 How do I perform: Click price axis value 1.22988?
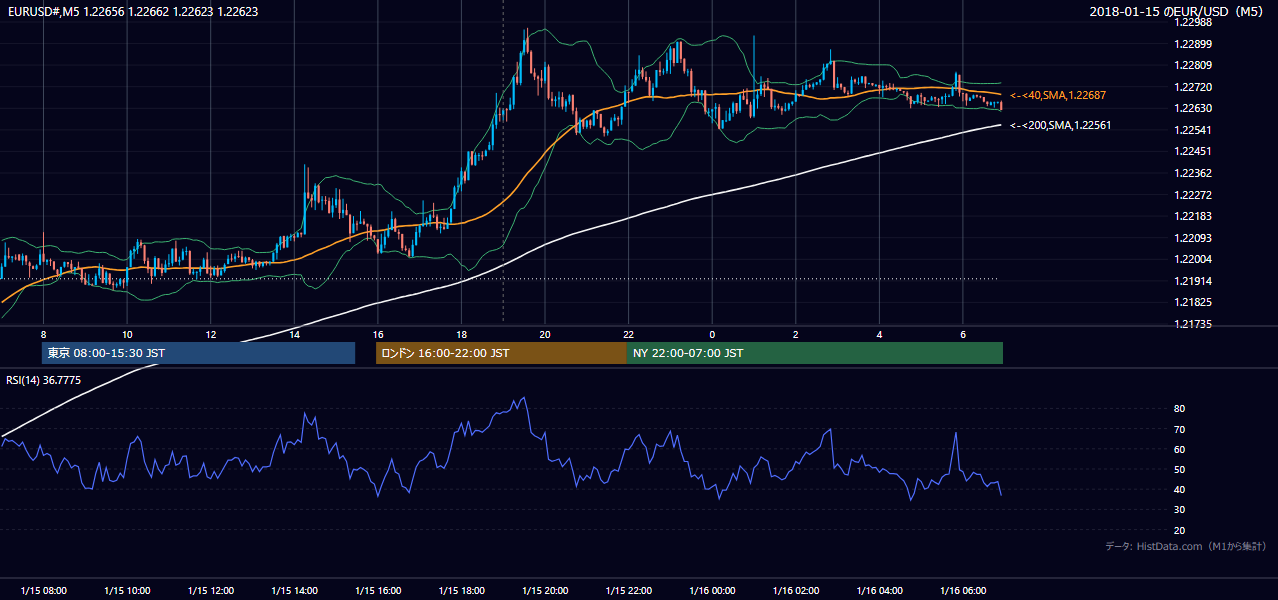pos(1194,22)
